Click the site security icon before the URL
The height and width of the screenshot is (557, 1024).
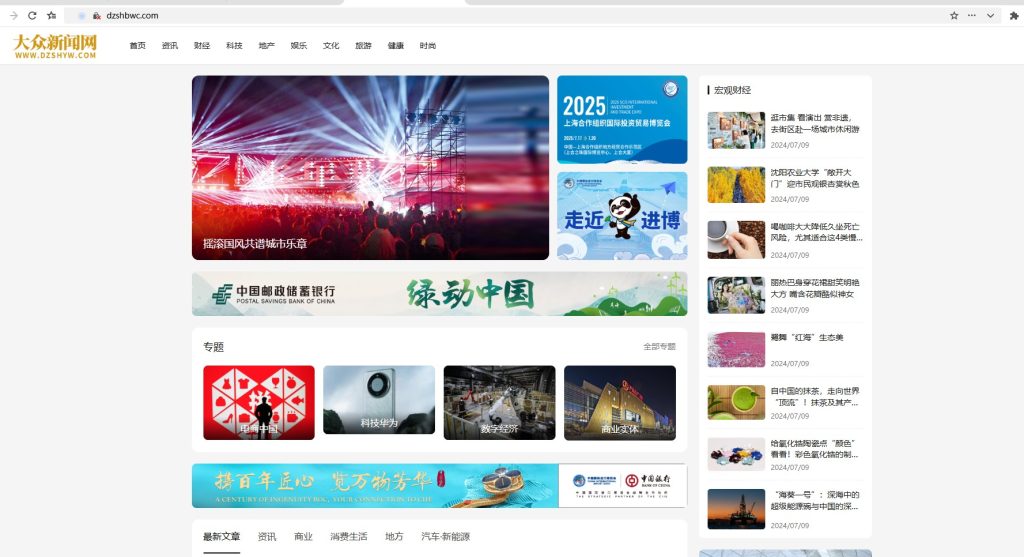pos(96,16)
